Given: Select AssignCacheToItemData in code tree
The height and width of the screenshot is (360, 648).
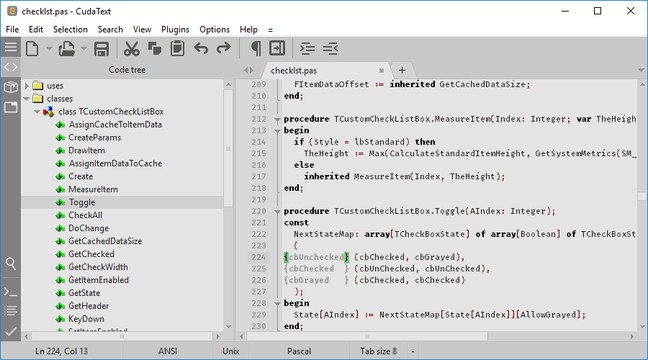Looking at the screenshot, I should coord(115,124).
